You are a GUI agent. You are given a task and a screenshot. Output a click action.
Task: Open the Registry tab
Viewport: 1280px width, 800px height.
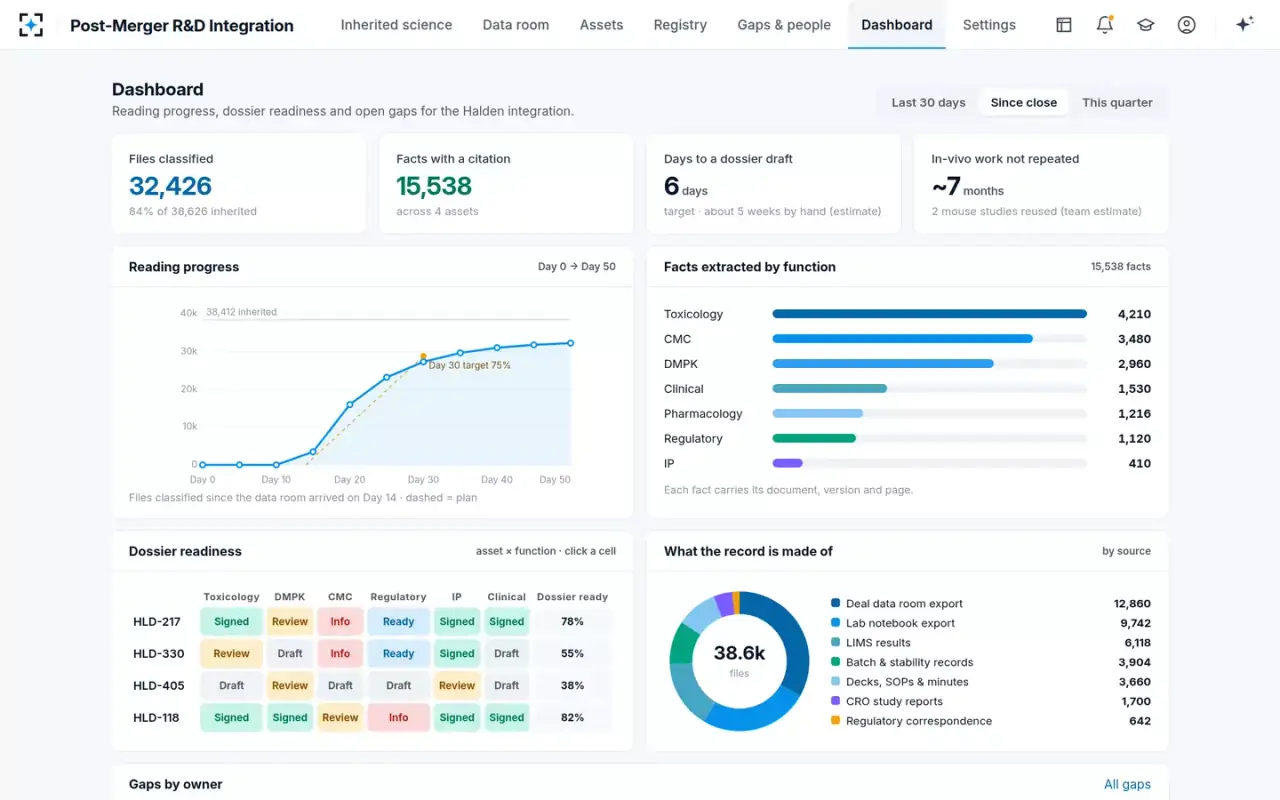tap(680, 25)
